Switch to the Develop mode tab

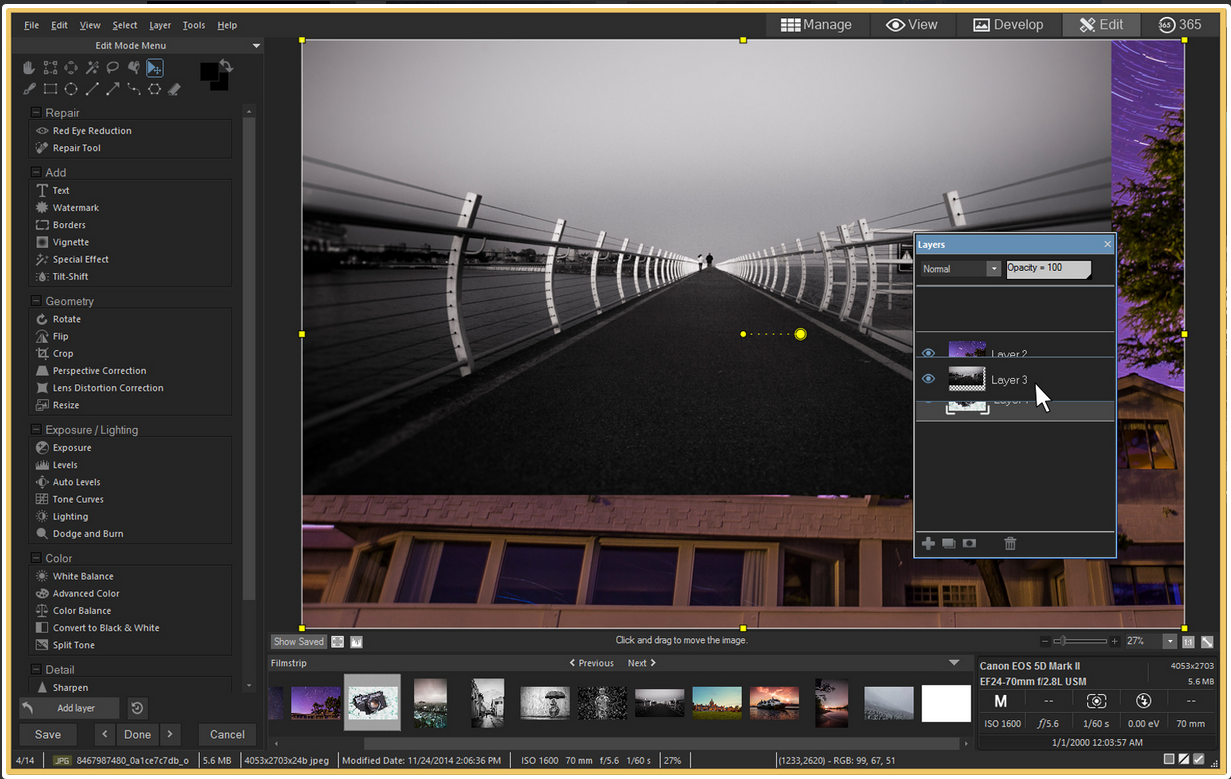1007,25
